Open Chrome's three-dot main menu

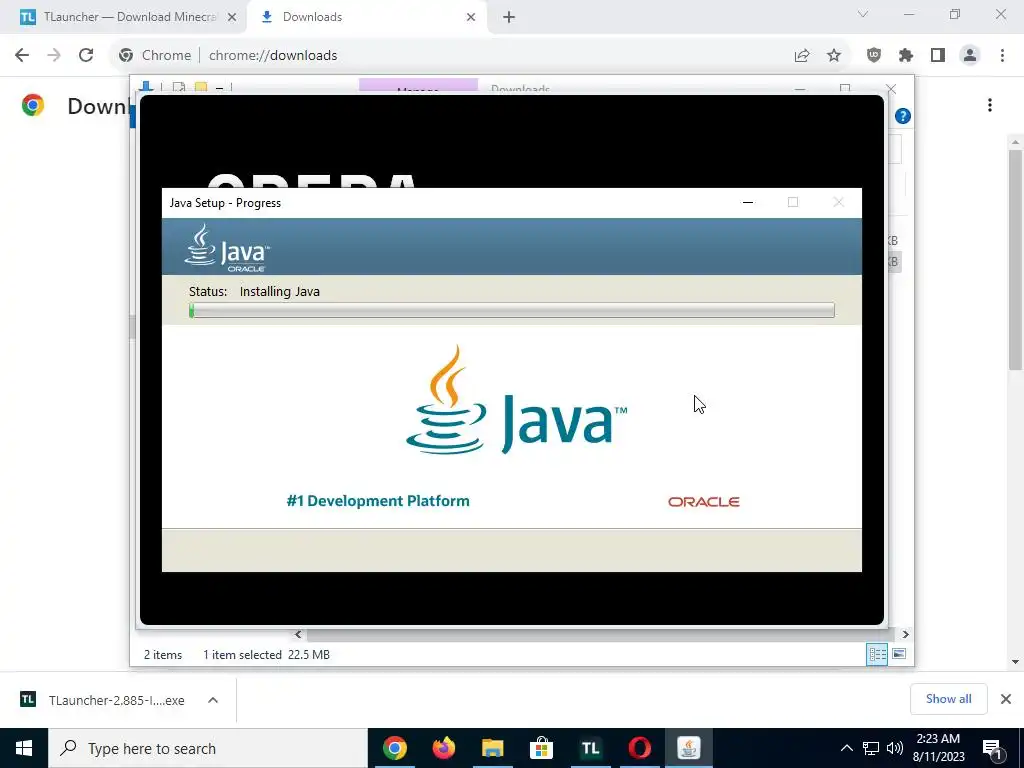pos(1002,56)
